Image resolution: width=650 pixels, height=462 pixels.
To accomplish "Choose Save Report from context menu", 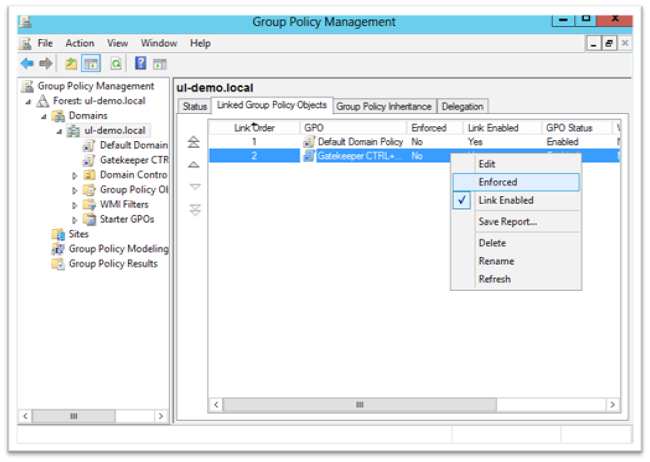I will pyautogui.click(x=507, y=222).
